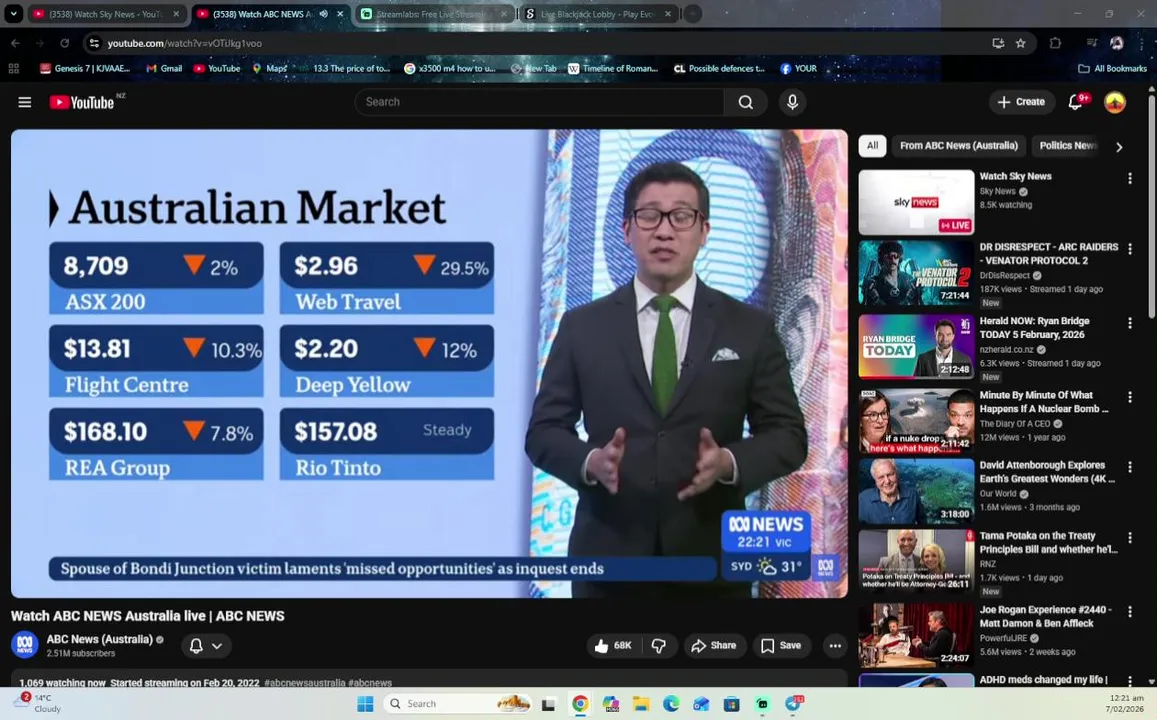Screen dimensions: 1157x720
Task: Start voice search with microphone icon
Action: pyautogui.click(x=792, y=102)
